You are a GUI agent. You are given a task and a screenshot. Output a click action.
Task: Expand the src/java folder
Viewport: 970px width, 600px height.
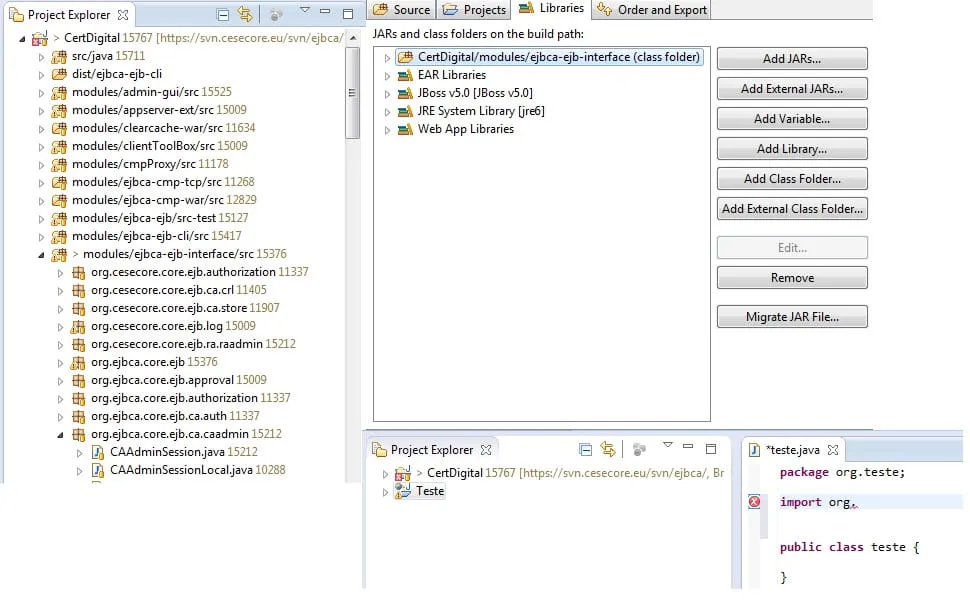click(41, 57)
